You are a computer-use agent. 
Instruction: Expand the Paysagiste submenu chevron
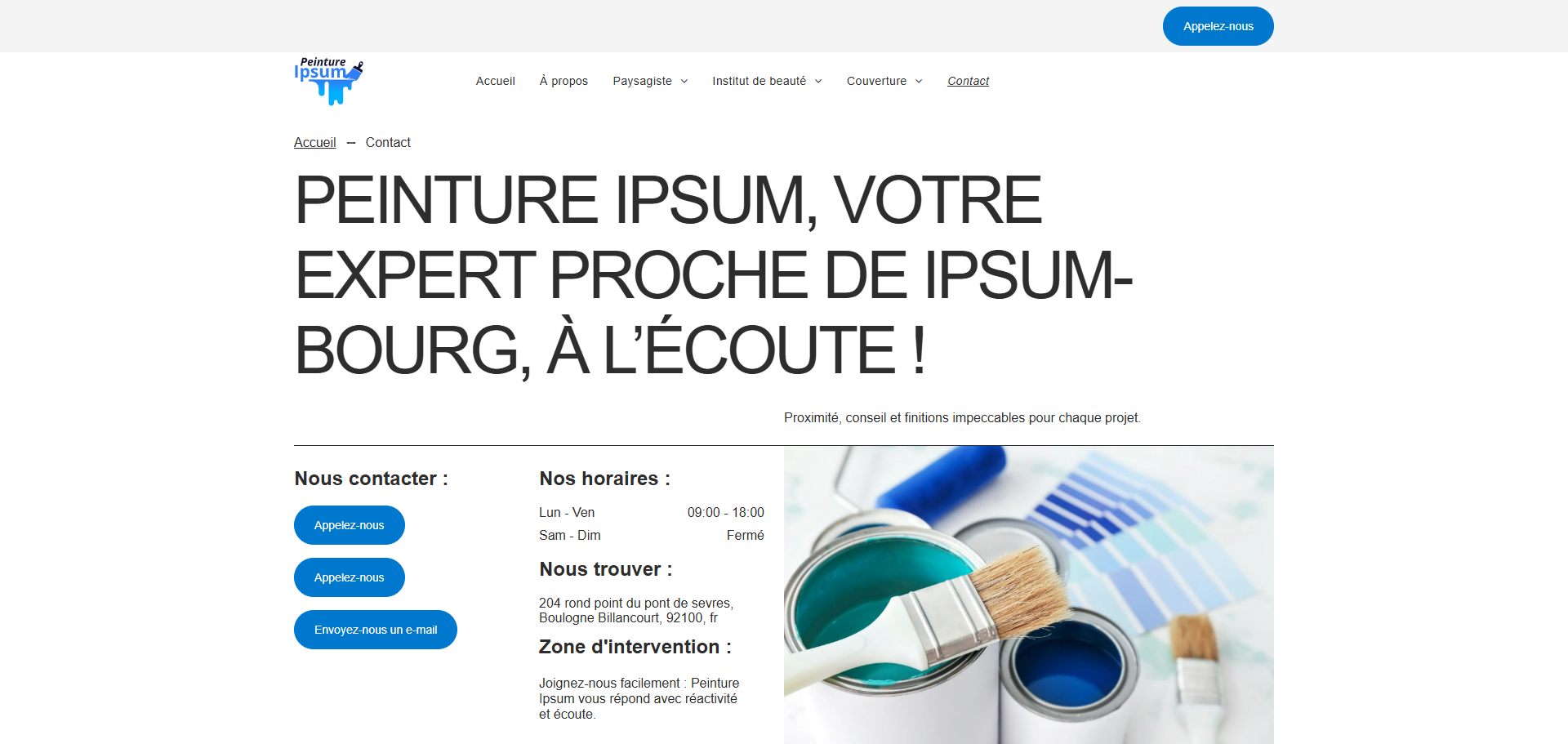(684, 81)
